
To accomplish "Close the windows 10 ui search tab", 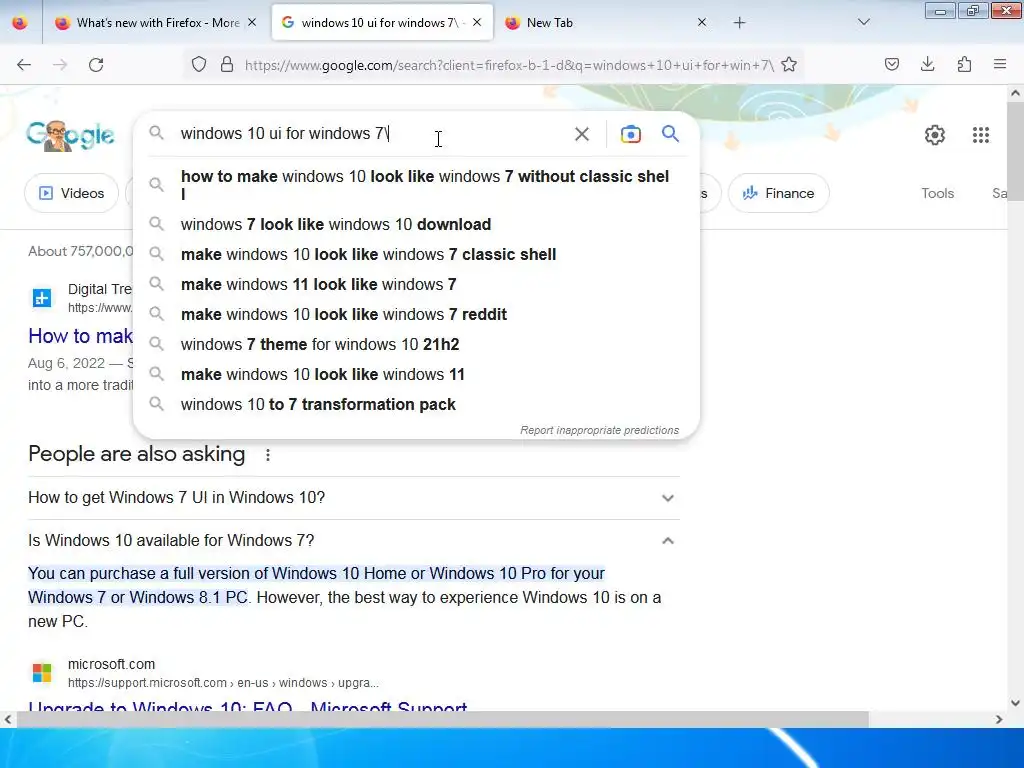I will pos(477,23).
